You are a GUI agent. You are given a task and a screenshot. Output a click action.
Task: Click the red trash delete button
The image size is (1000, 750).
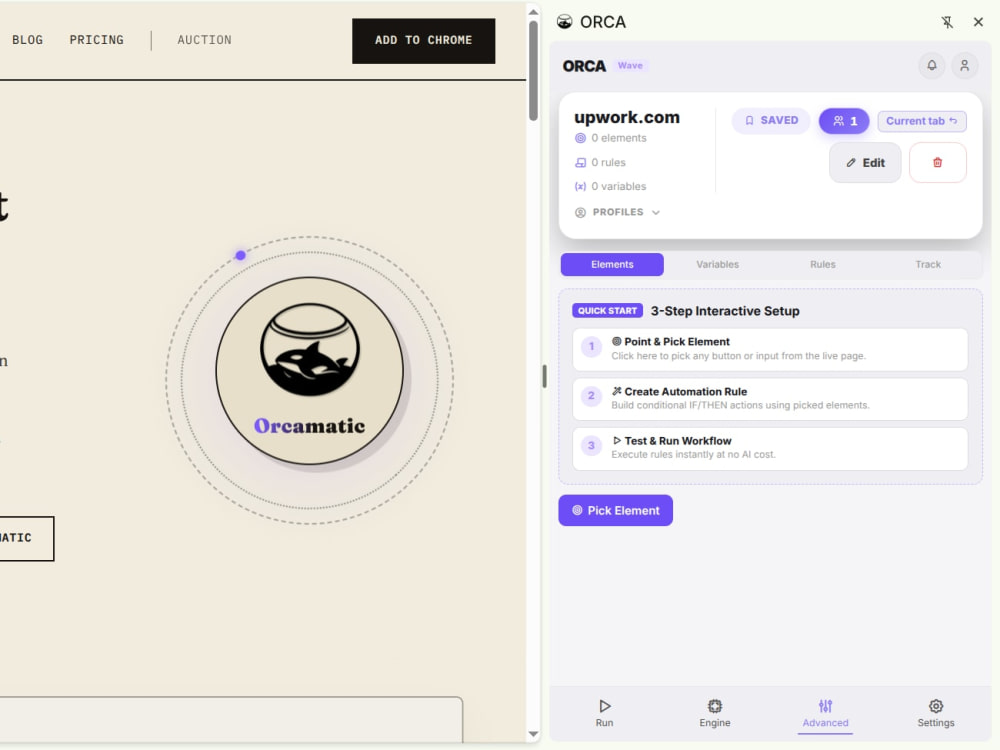click(938, 163)
